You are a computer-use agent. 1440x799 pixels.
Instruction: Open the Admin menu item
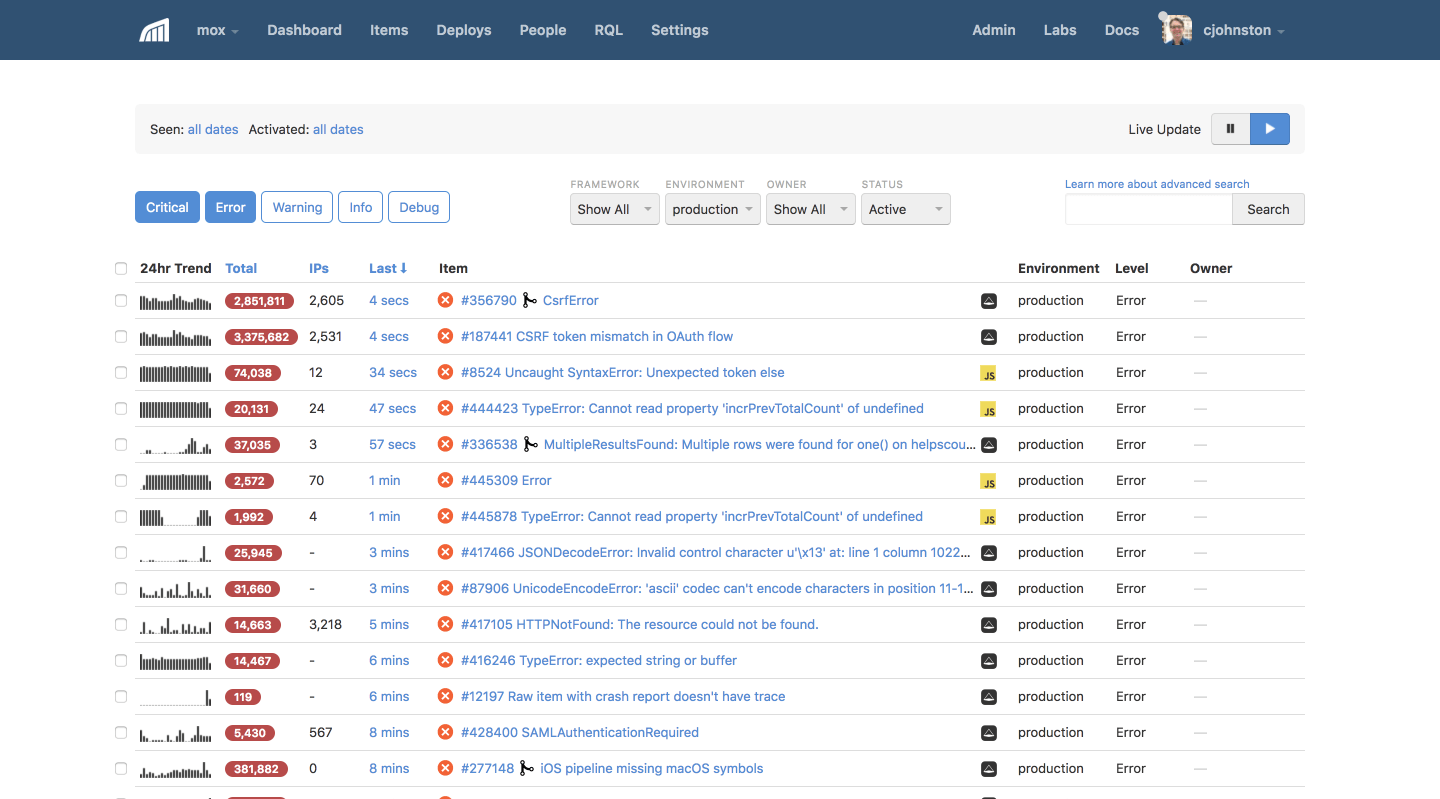coord(993,30)
